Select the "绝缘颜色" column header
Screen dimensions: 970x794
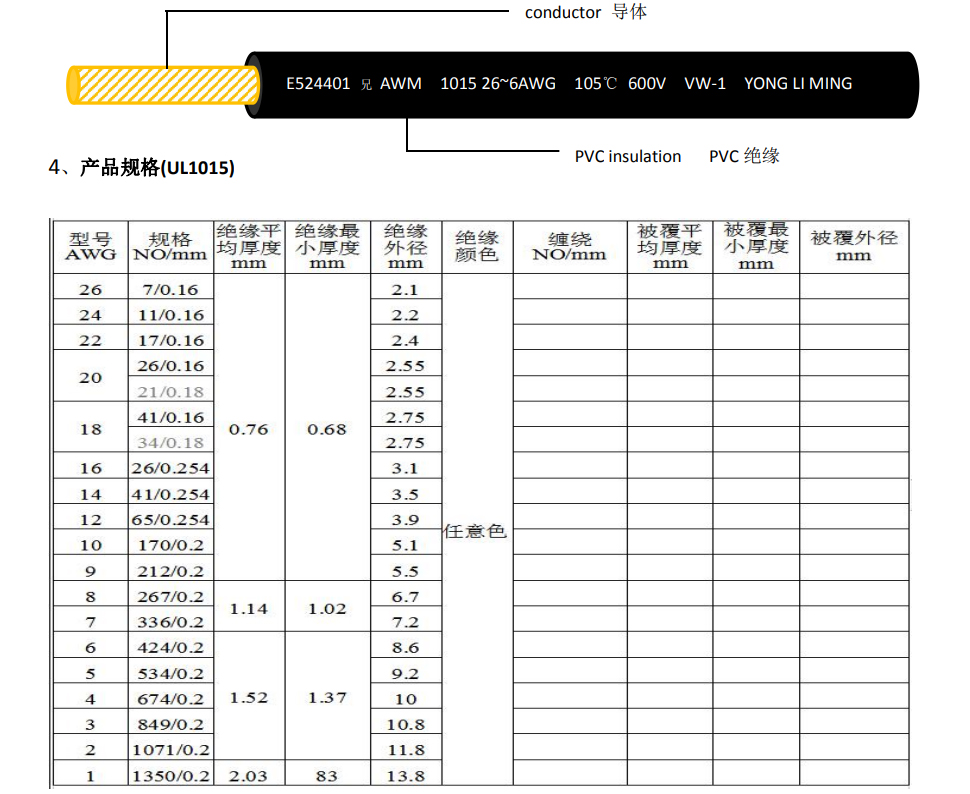pos(476,247)
